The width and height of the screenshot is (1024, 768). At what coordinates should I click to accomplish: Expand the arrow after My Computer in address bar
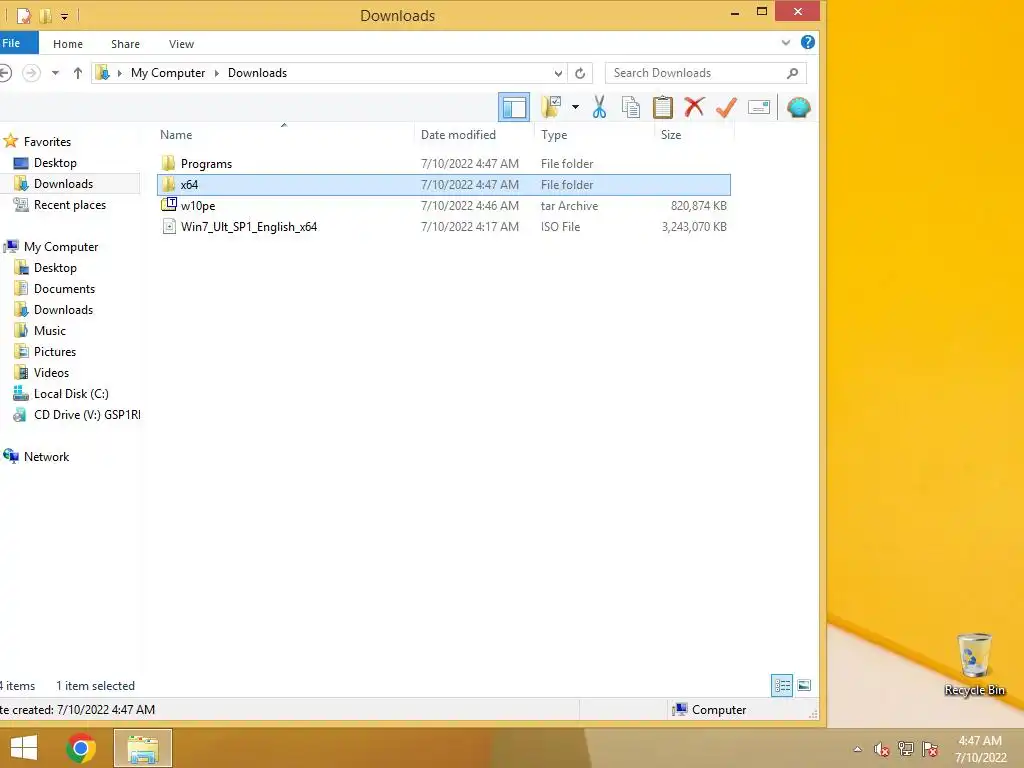pos(216,73)
